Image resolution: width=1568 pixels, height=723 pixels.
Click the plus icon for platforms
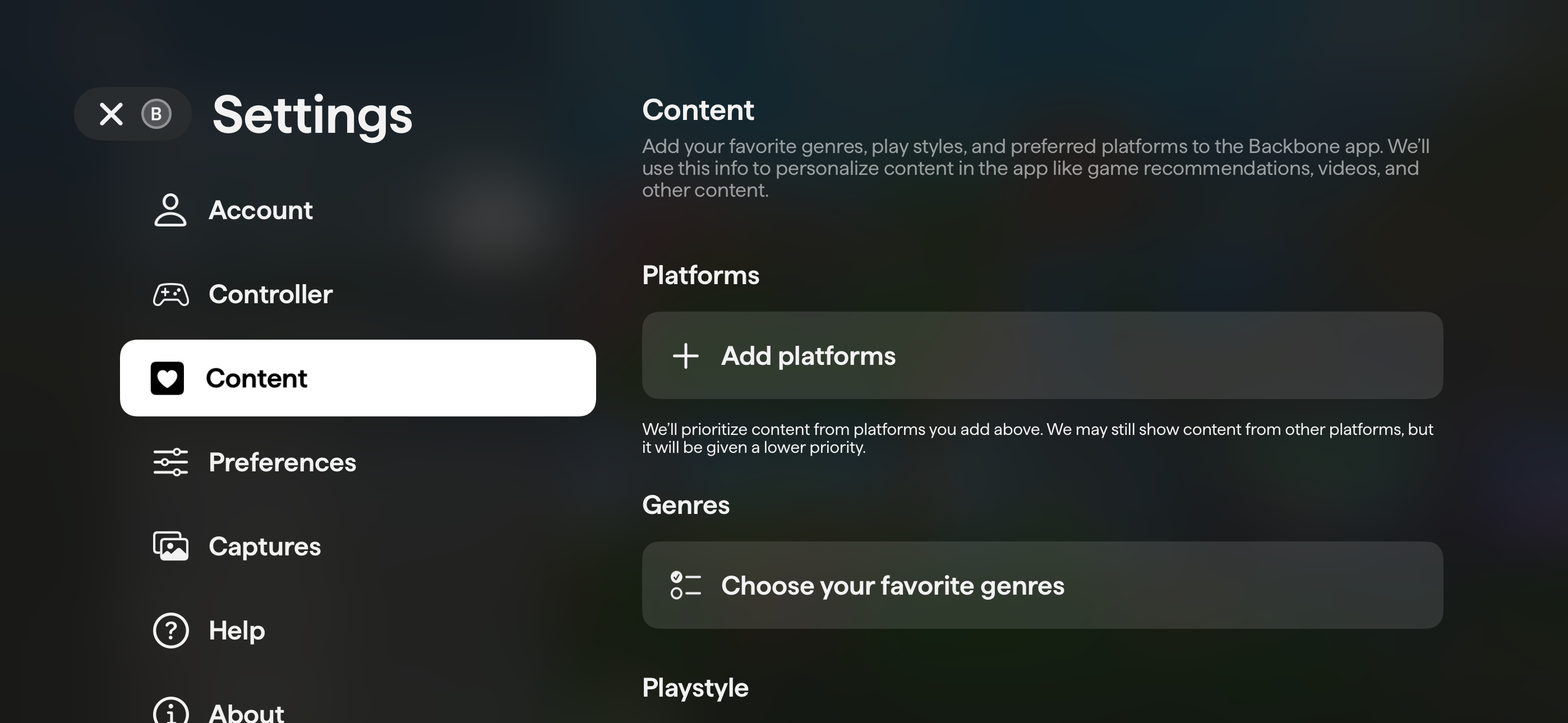(685, 356)
